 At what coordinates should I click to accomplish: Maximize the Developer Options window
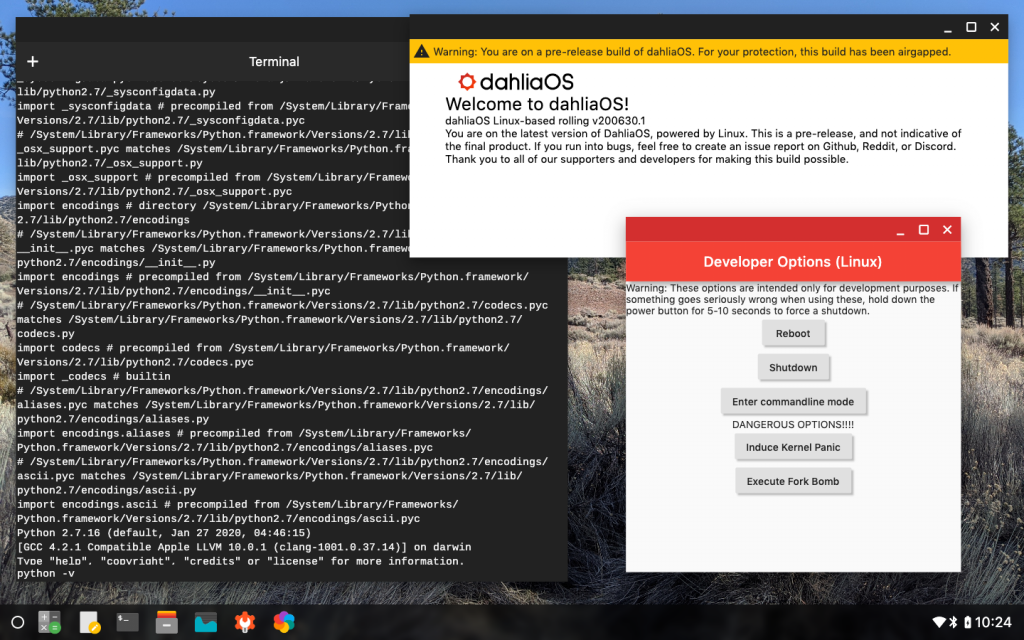pyautogui.click(x=924, y=230)
